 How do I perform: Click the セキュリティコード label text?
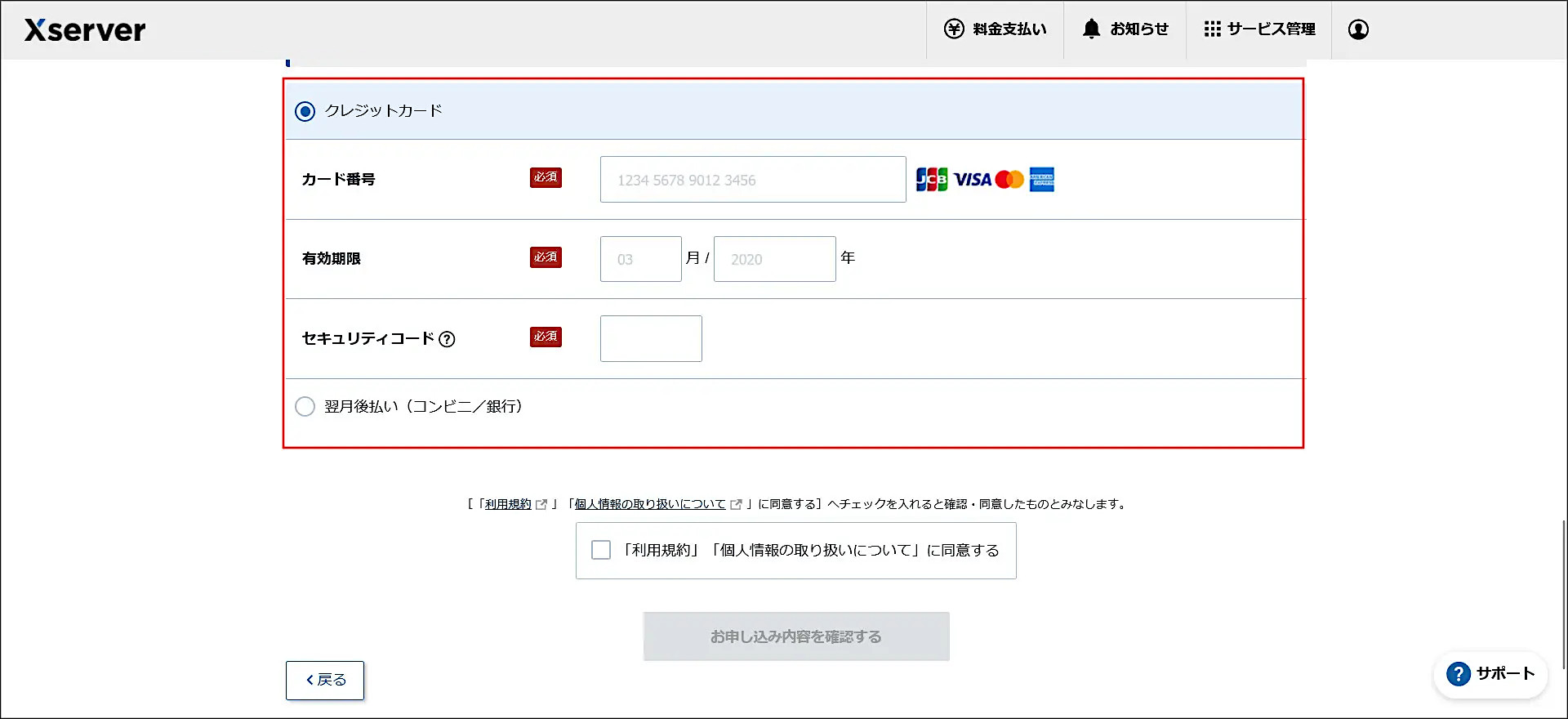tap(367, 338)
